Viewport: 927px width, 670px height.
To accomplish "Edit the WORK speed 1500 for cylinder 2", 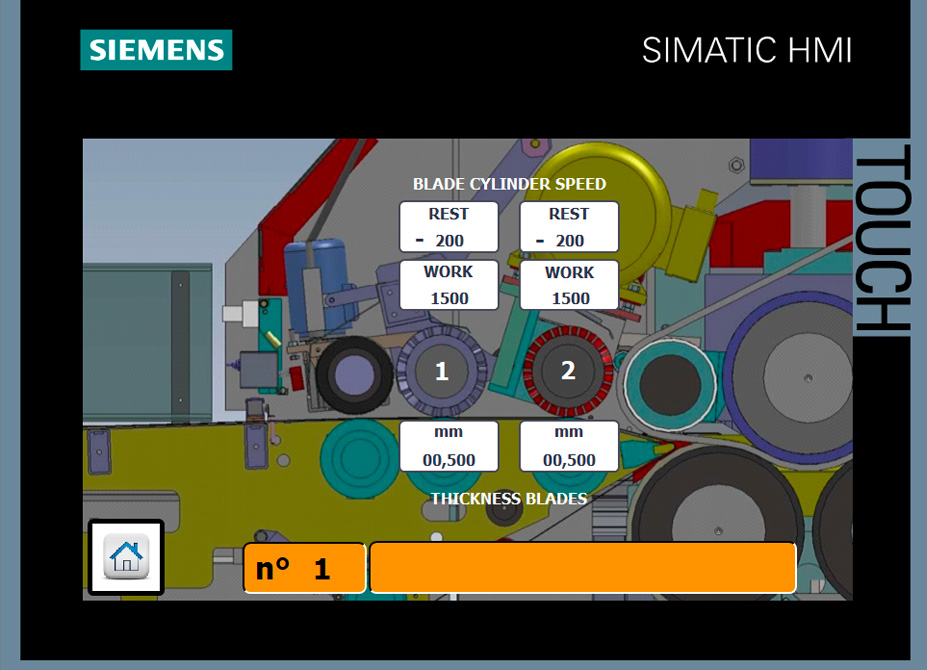I will [569, 285].
